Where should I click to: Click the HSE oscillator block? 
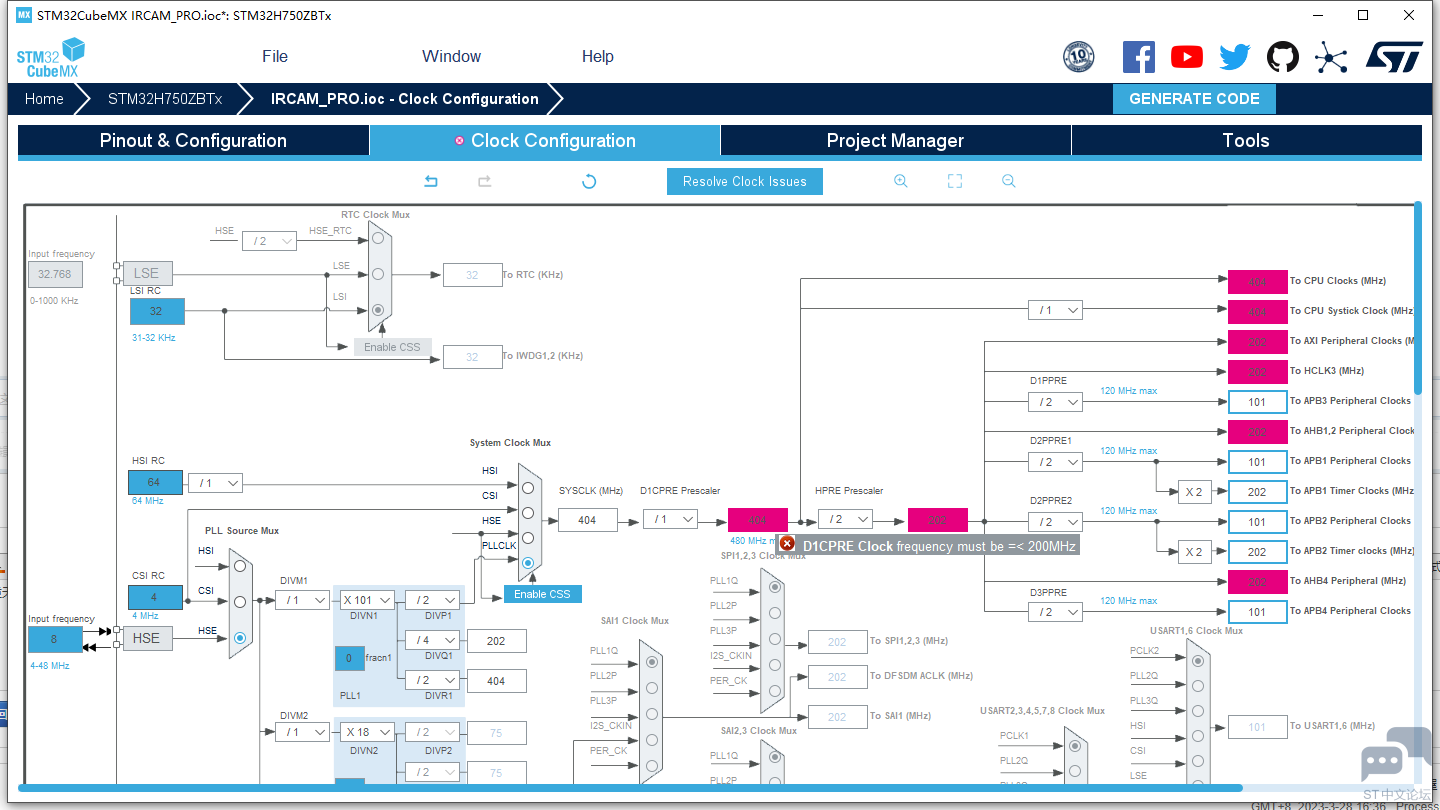point(146,638)
